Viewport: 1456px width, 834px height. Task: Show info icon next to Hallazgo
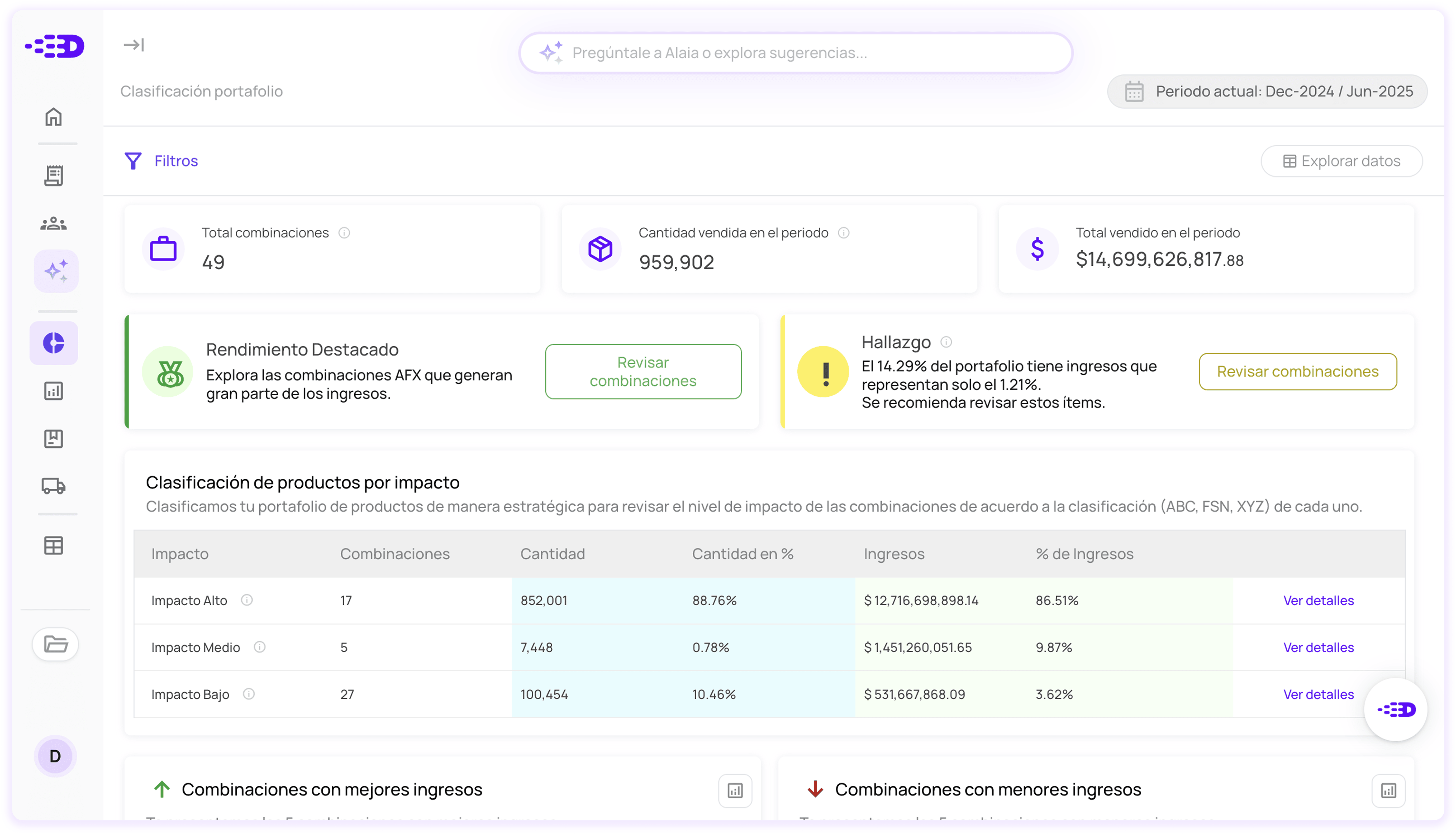[x=946, y=342]
